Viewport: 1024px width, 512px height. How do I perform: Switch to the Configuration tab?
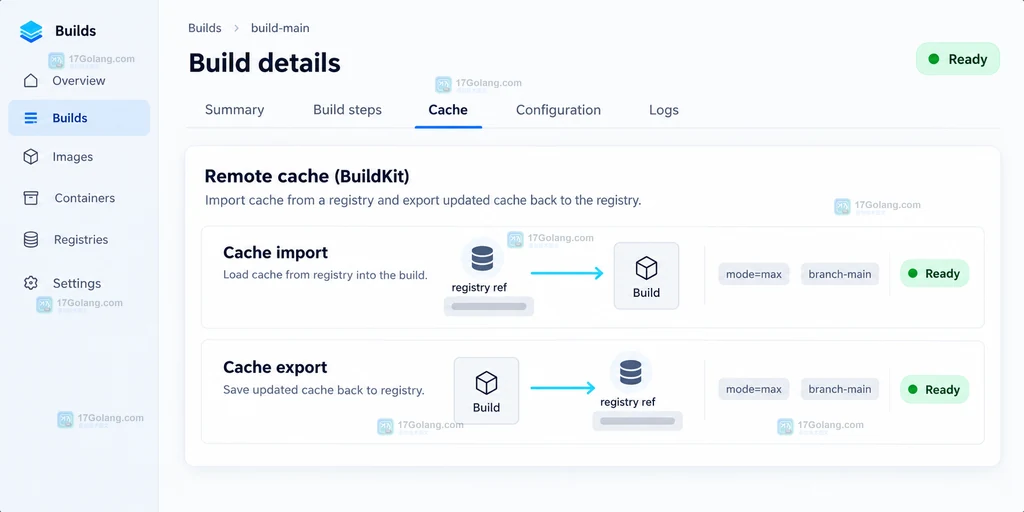558,110
